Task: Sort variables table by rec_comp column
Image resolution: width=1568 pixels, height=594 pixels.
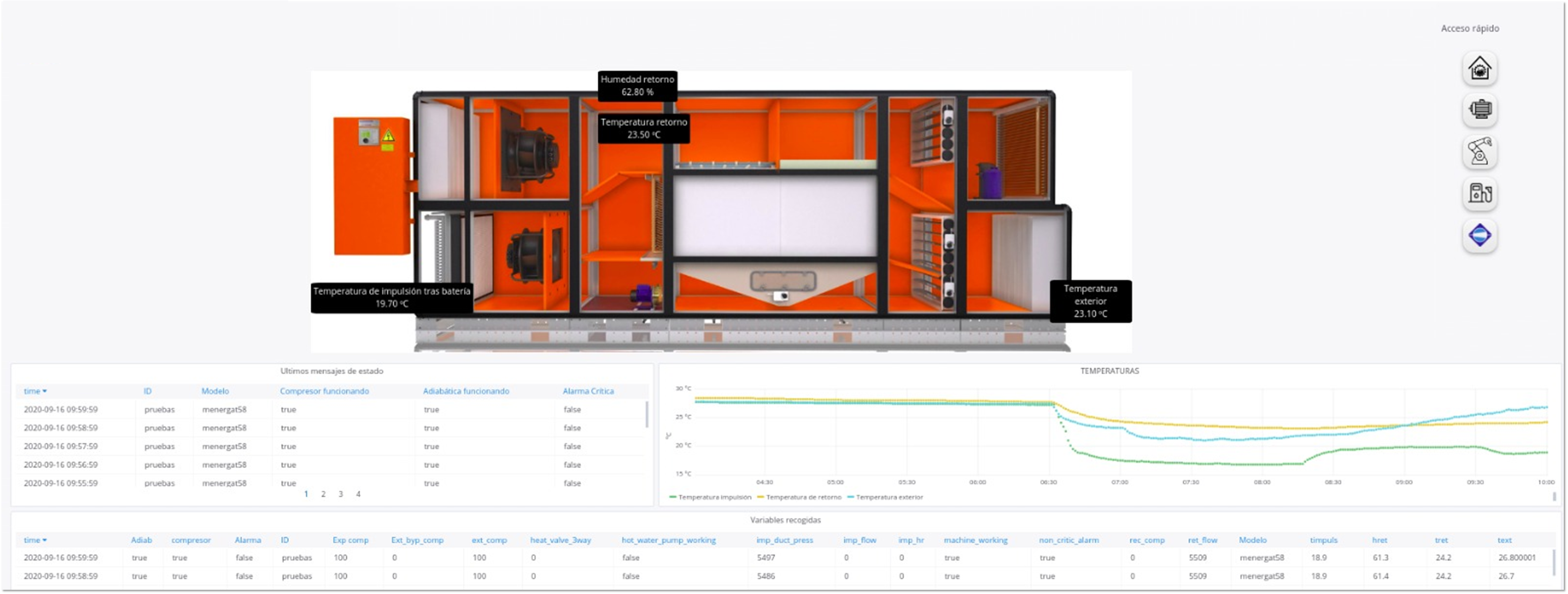Action: pyautogui.click(x=1147, y=540)
